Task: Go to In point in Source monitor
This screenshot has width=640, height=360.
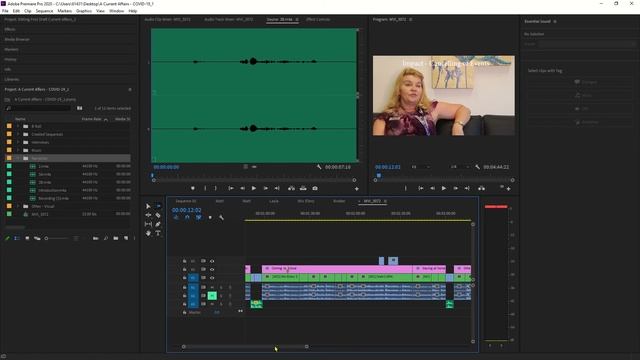Action: click(x=231, y=188)
